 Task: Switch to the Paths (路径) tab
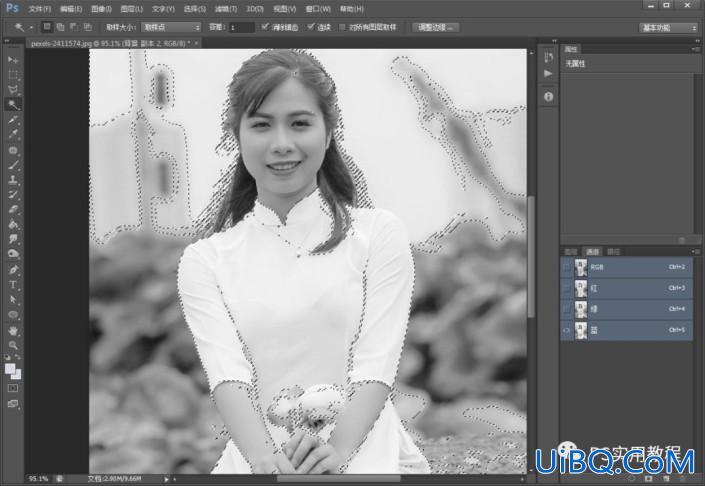tap(613, 252)
